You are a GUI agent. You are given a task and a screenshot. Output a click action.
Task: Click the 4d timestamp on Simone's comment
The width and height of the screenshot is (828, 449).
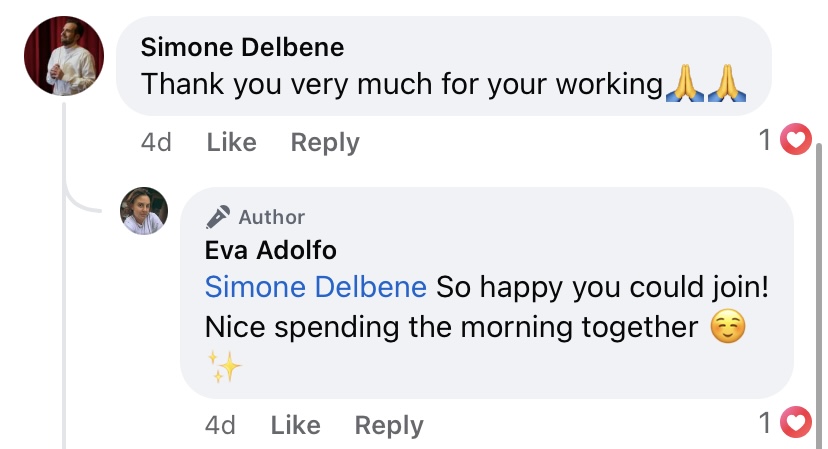(157, 142)
